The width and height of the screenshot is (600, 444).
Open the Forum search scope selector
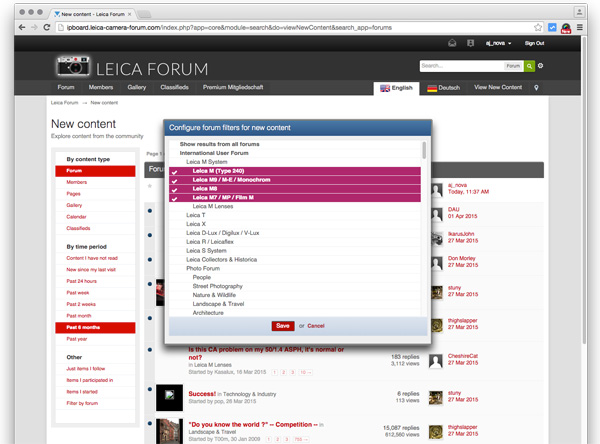[512, 66]
